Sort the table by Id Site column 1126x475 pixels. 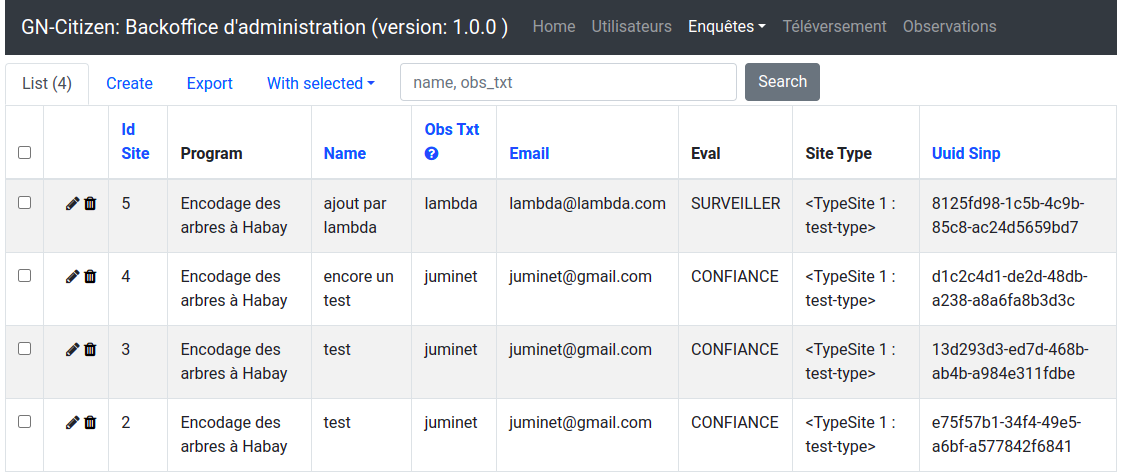(x=135, y=141)
